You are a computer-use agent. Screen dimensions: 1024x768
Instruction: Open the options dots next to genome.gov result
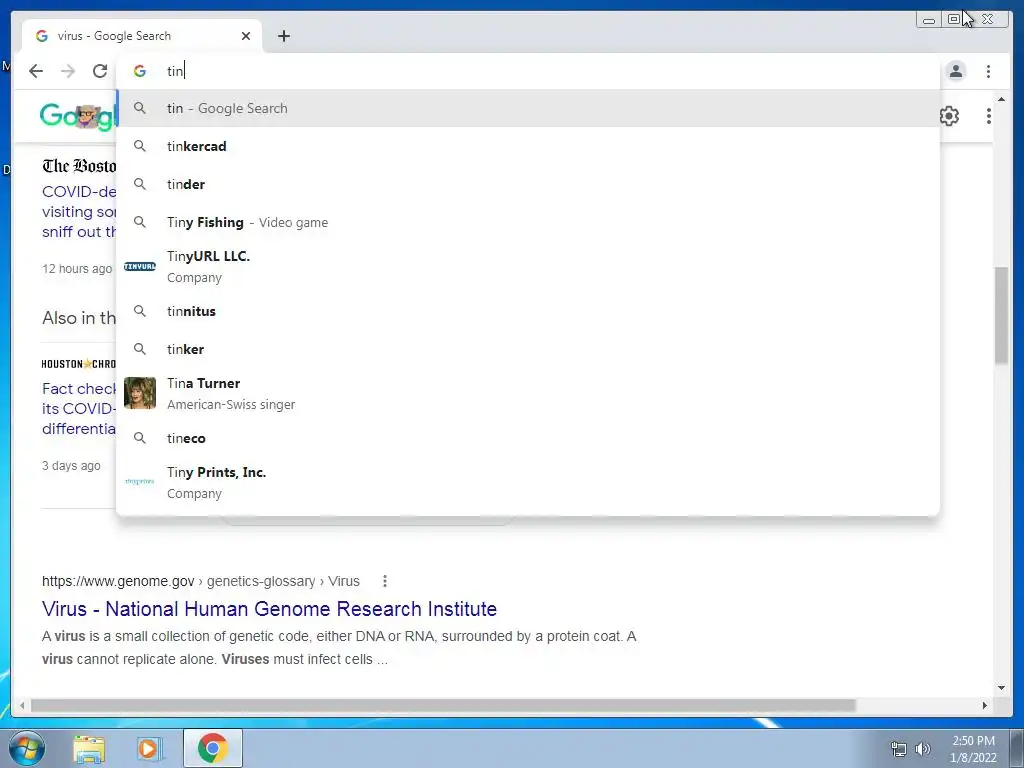click(385, 581)
